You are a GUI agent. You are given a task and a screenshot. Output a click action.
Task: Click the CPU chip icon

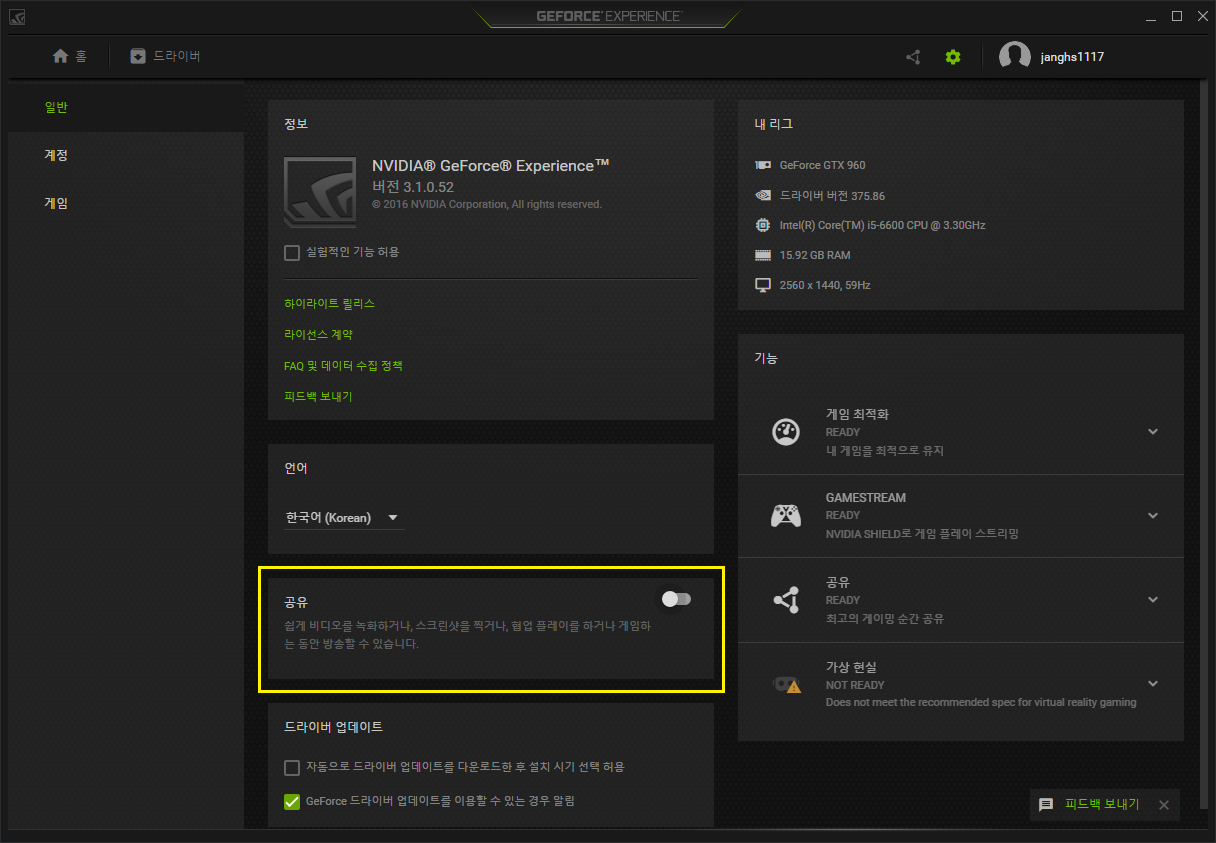[x=763, y=225]
